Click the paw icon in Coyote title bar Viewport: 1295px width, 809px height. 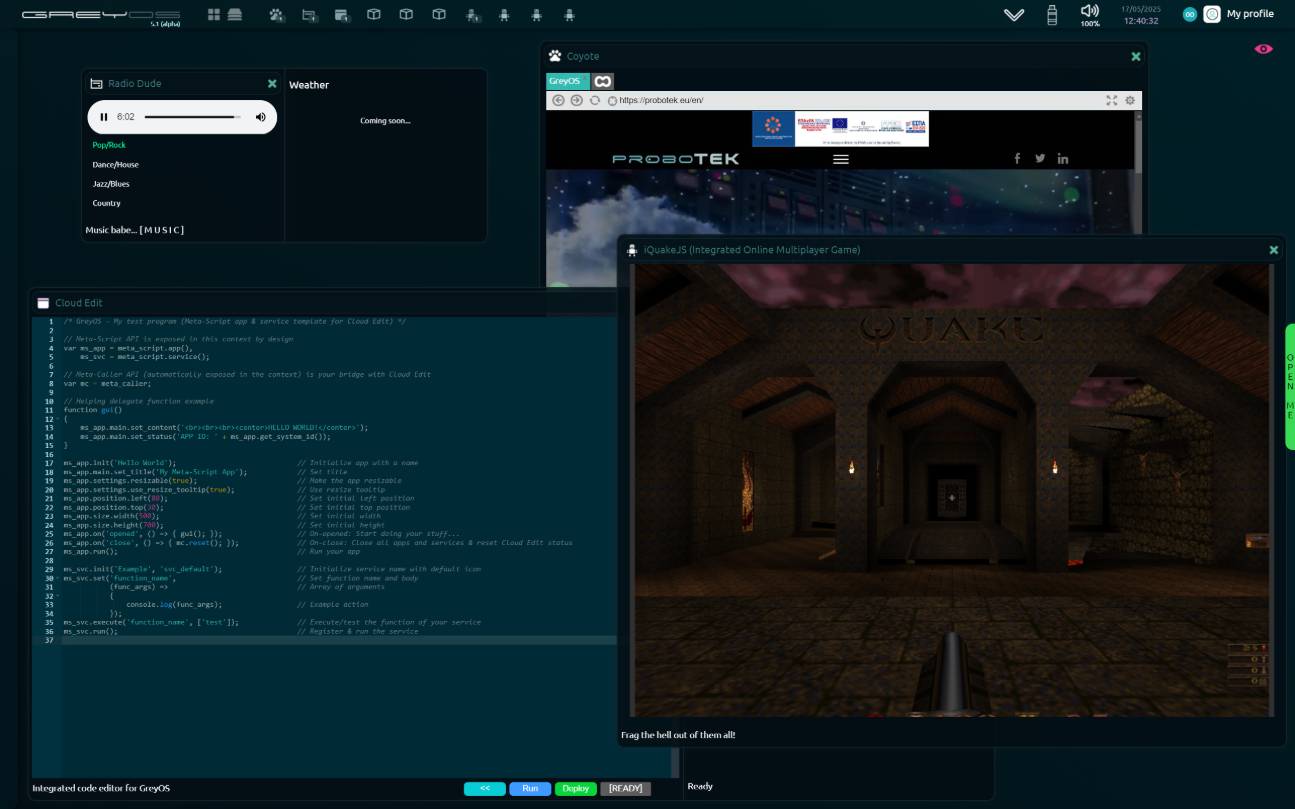coord(555,56)
